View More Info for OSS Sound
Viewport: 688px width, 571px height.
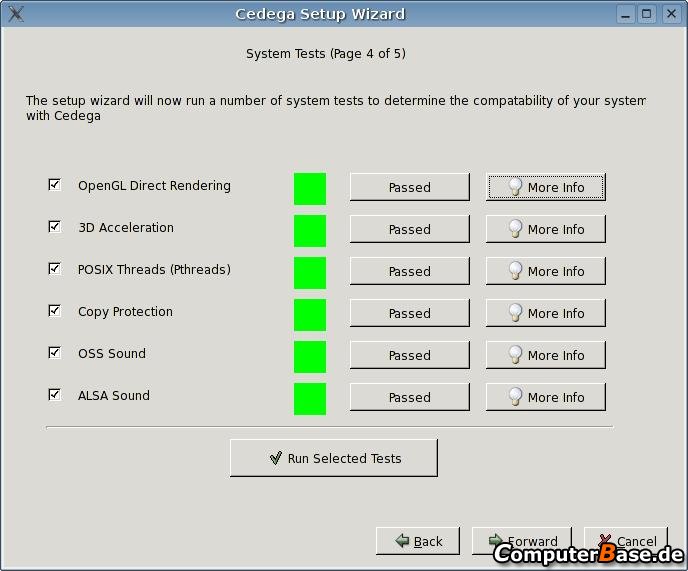(546, 355)
